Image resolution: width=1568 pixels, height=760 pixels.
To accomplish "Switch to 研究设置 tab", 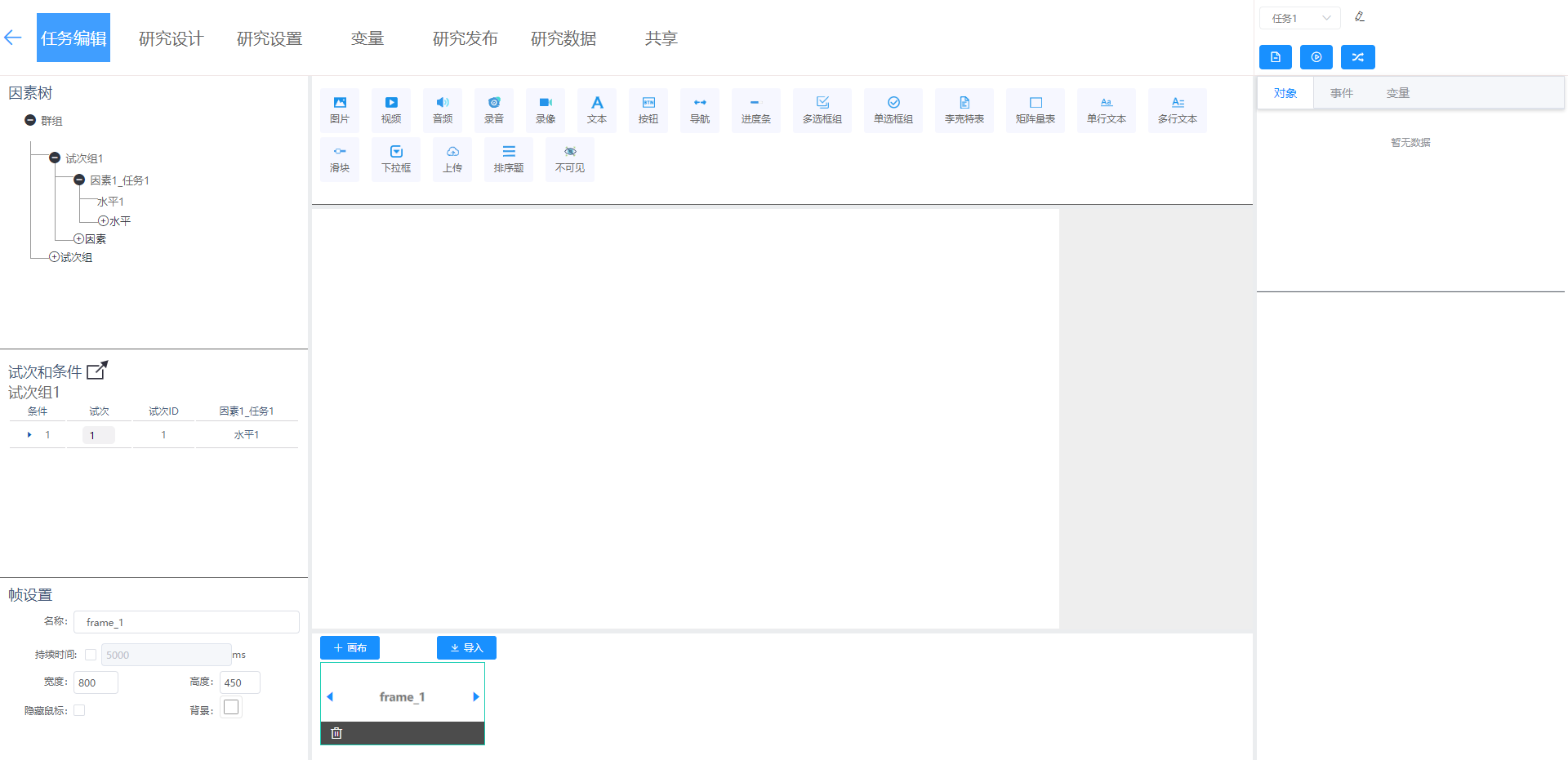I will tap(269, 38).
